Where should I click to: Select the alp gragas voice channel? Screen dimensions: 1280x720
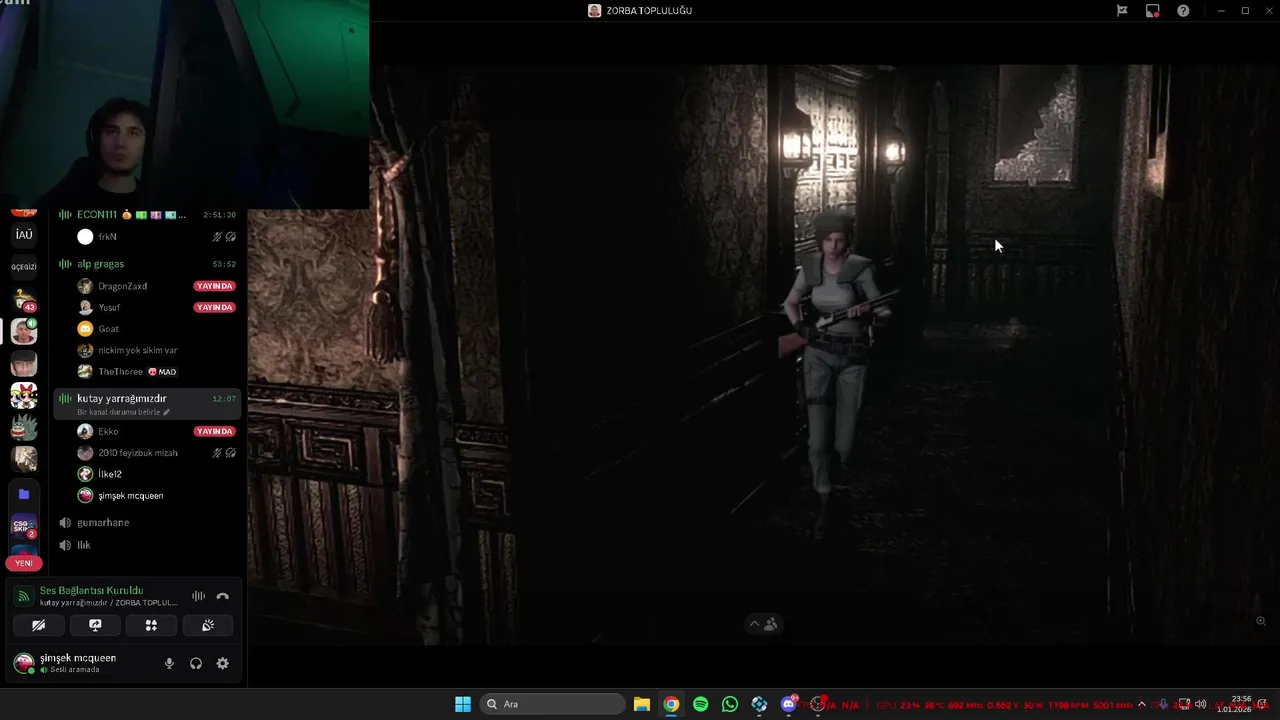pyautogui.click(x=147, y=264)
